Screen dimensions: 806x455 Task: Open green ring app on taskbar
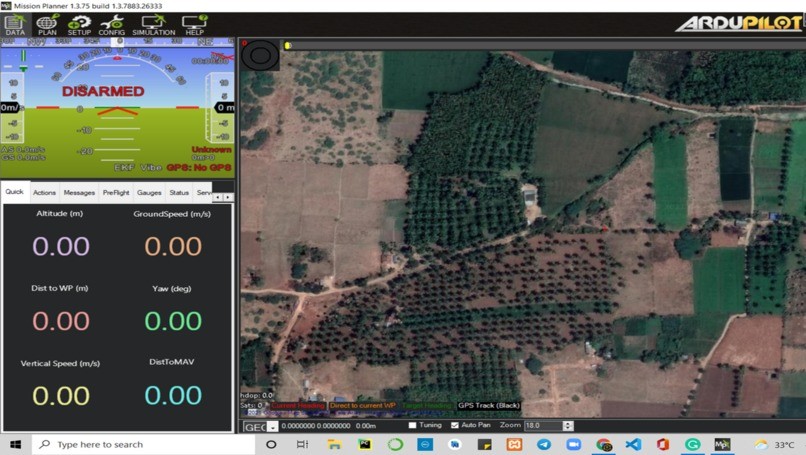point(395,444)
